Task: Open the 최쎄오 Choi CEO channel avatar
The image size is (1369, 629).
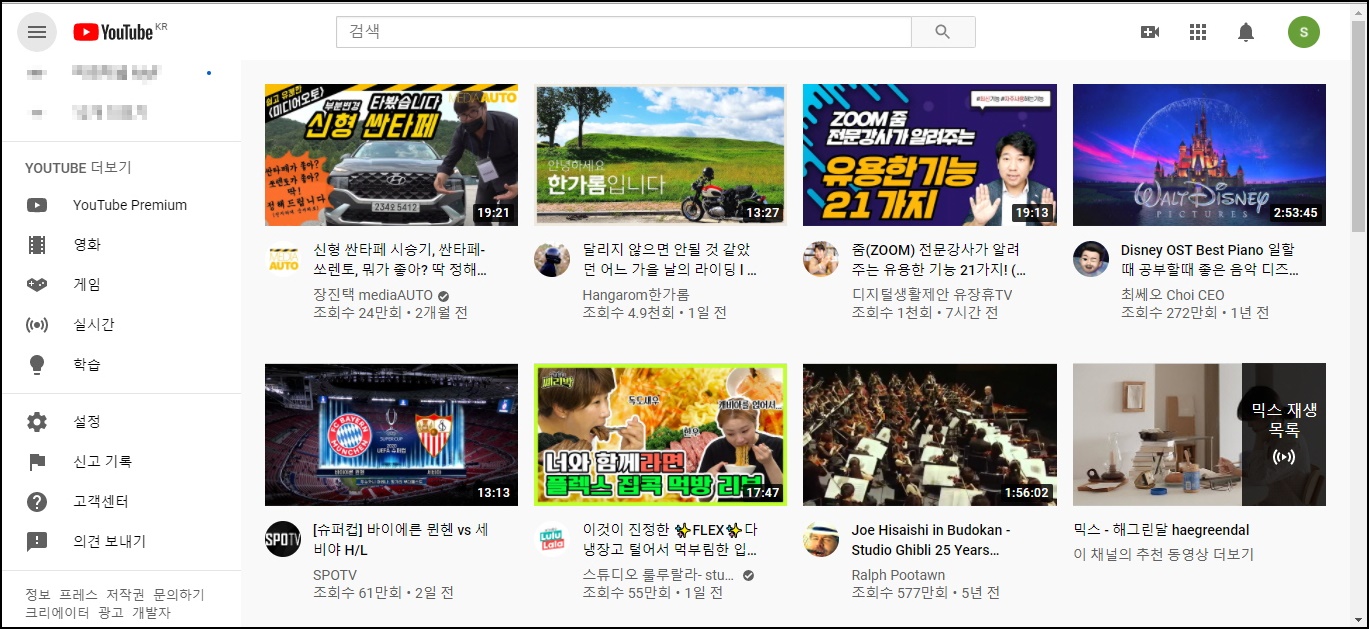Action: click(x=1091, y=259)
